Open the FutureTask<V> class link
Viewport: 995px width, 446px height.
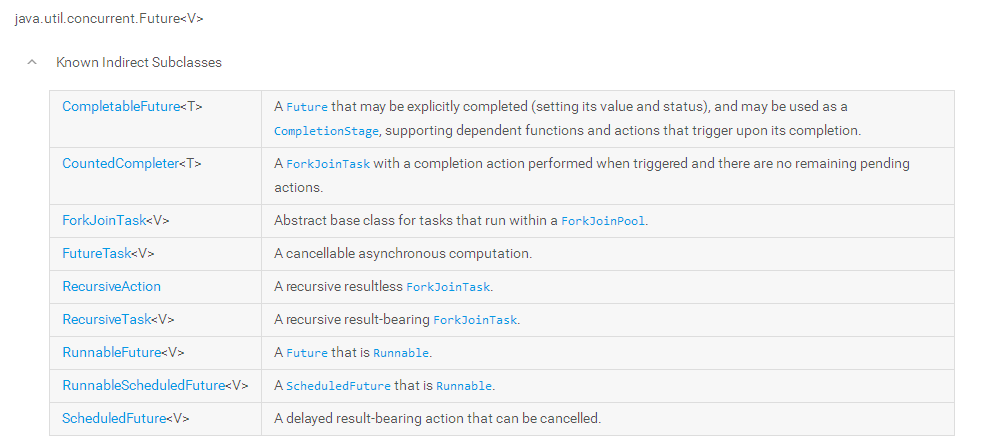pos(96,253)
